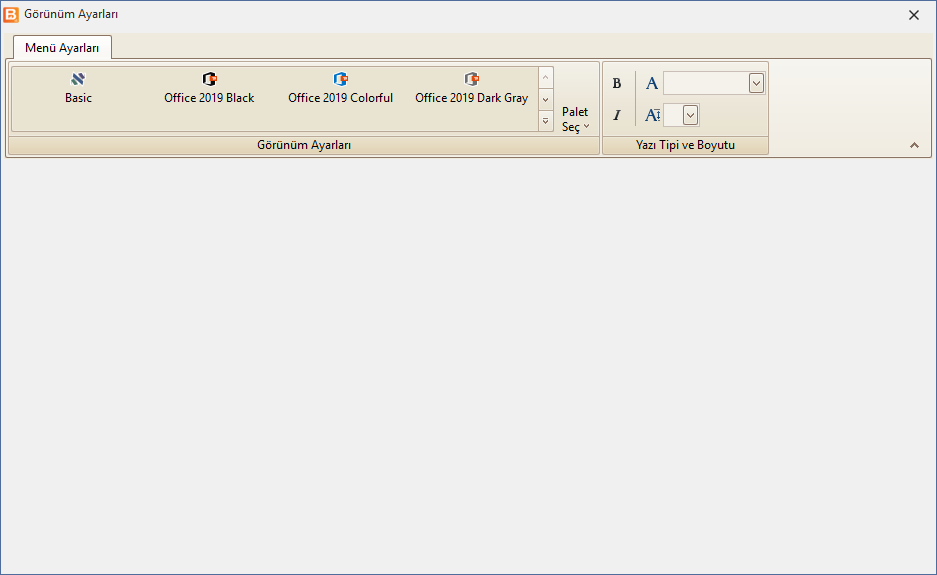Close the Görünüm Ayarları window
This screenshot has width=937, height=575.
coord(914,15)
